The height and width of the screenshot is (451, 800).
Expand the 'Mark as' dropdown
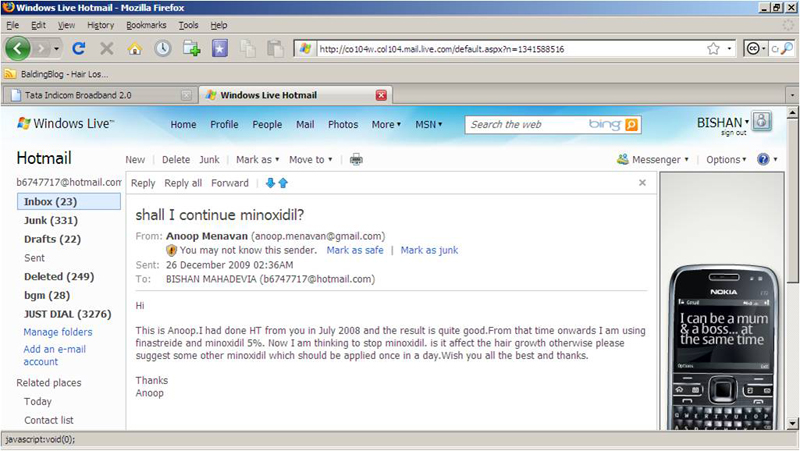click(x=257, y=160)
